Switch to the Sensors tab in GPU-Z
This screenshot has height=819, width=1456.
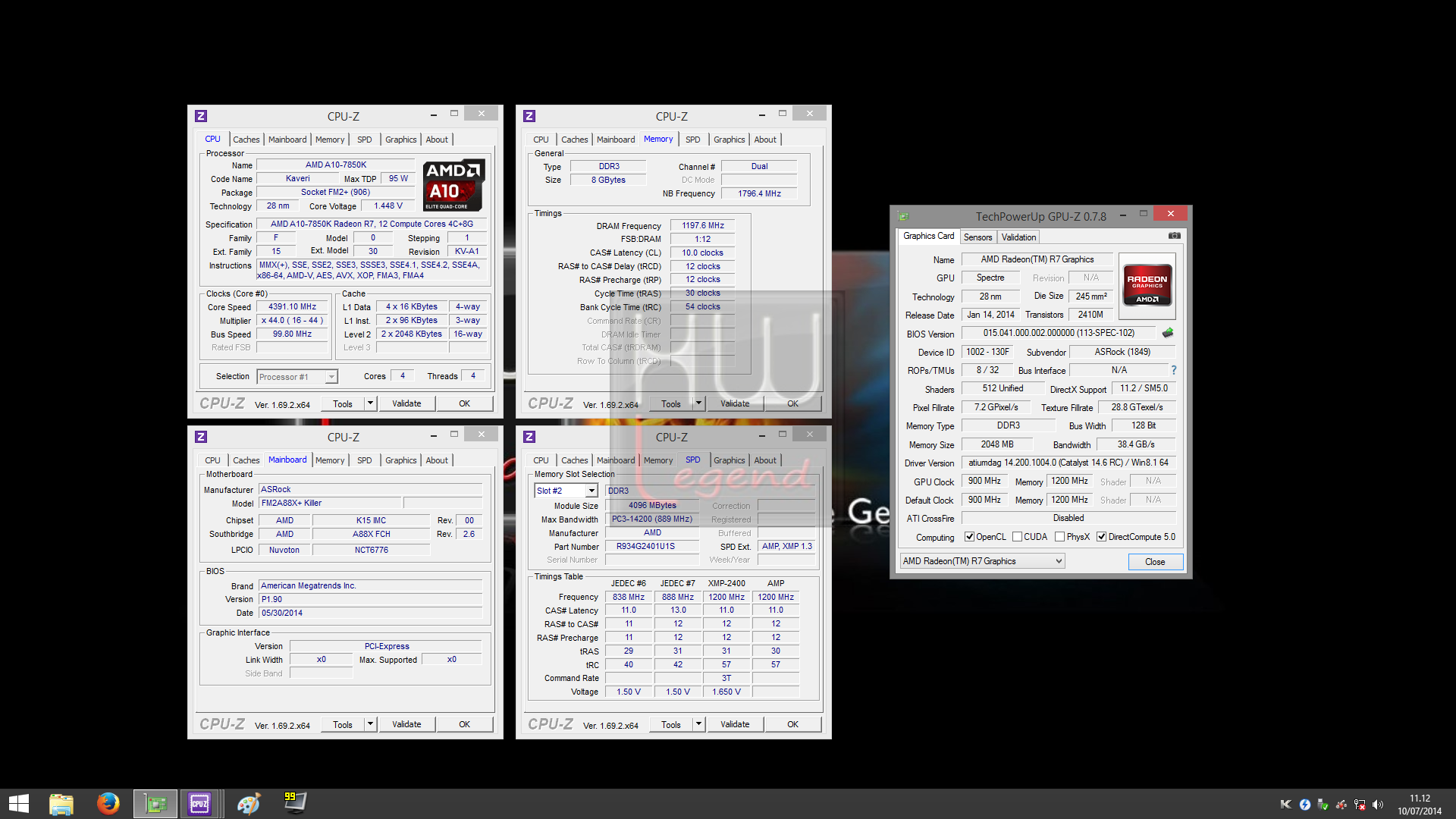click(977, 237)
